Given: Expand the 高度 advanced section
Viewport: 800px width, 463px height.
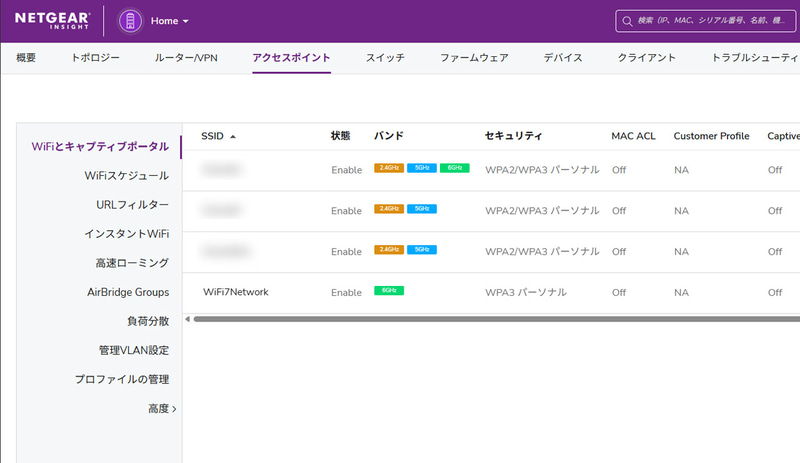Looking at the screenshot, I should pos(162,408).
